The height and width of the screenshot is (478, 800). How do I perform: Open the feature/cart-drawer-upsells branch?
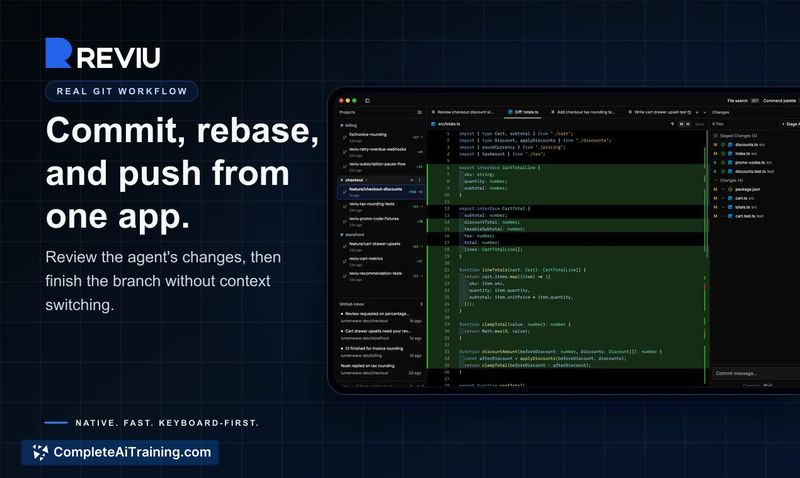(x=383, y=246)
